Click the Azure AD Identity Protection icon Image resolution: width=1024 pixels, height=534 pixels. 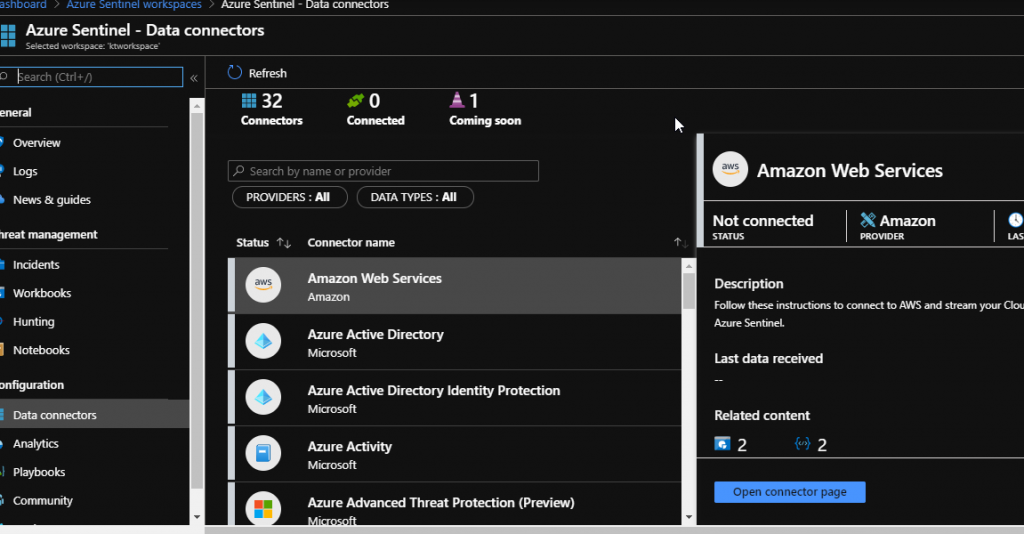click(263, 398)
